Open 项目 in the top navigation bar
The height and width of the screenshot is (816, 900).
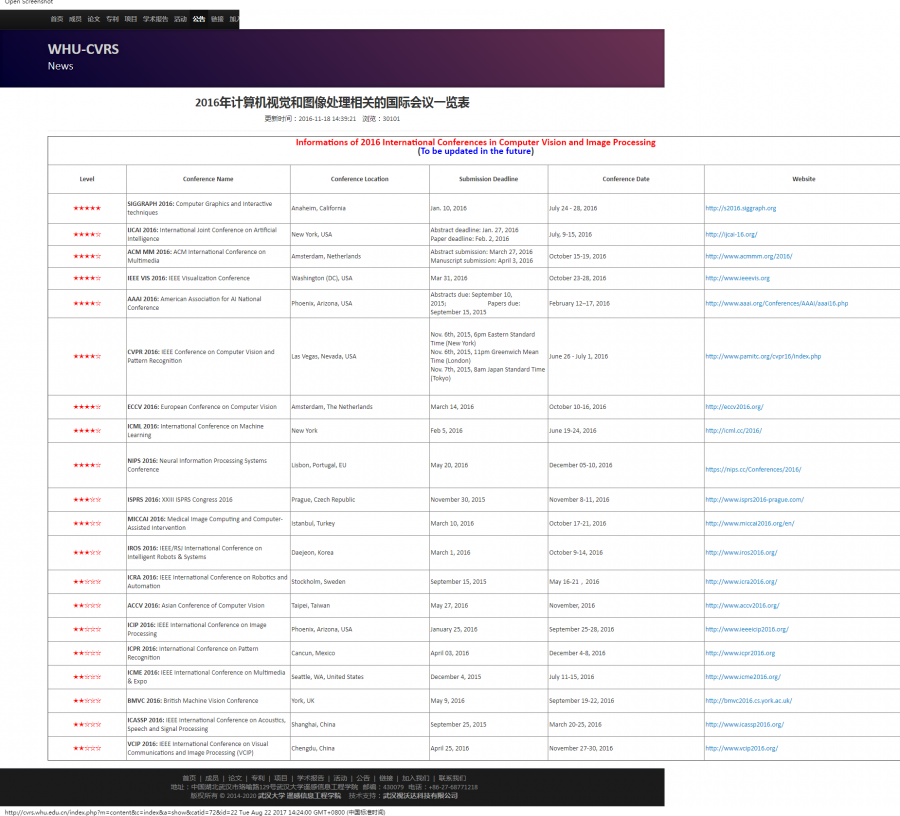[131, 19]
